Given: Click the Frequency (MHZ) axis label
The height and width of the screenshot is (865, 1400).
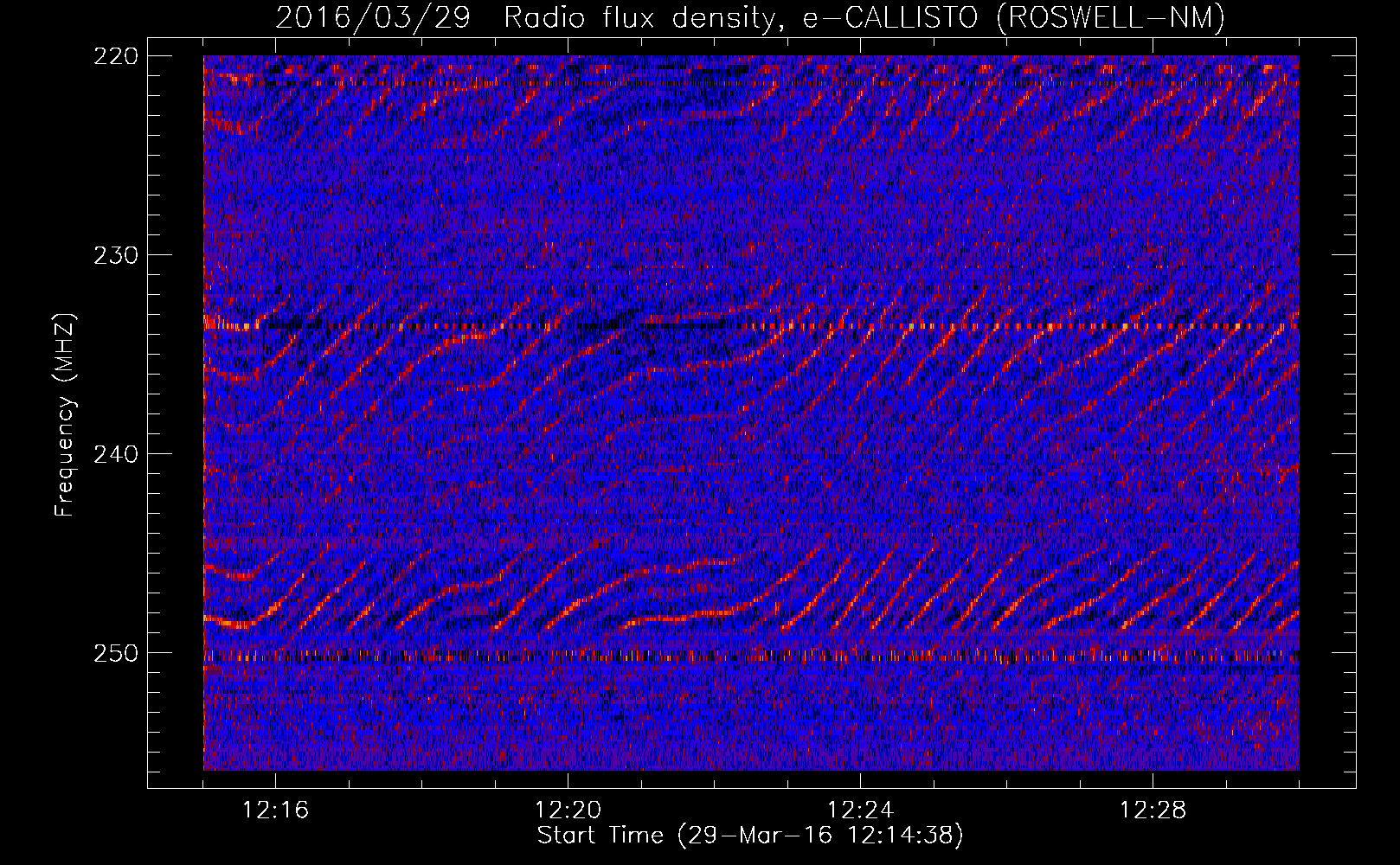Looking at the screenshot, I should click(65, 414).
